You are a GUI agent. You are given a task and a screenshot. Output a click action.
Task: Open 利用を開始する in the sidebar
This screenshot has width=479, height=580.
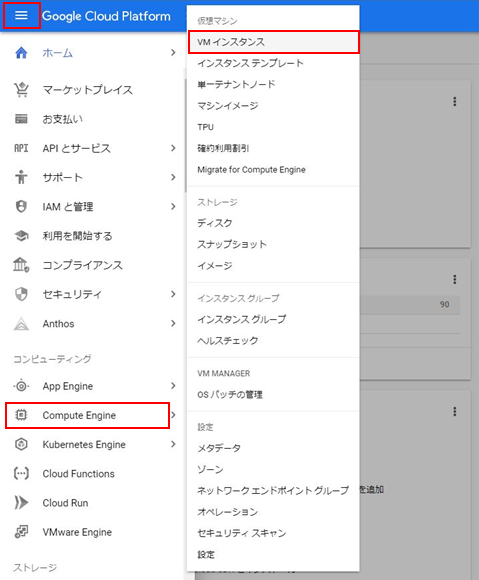click(x=77, y=236)
